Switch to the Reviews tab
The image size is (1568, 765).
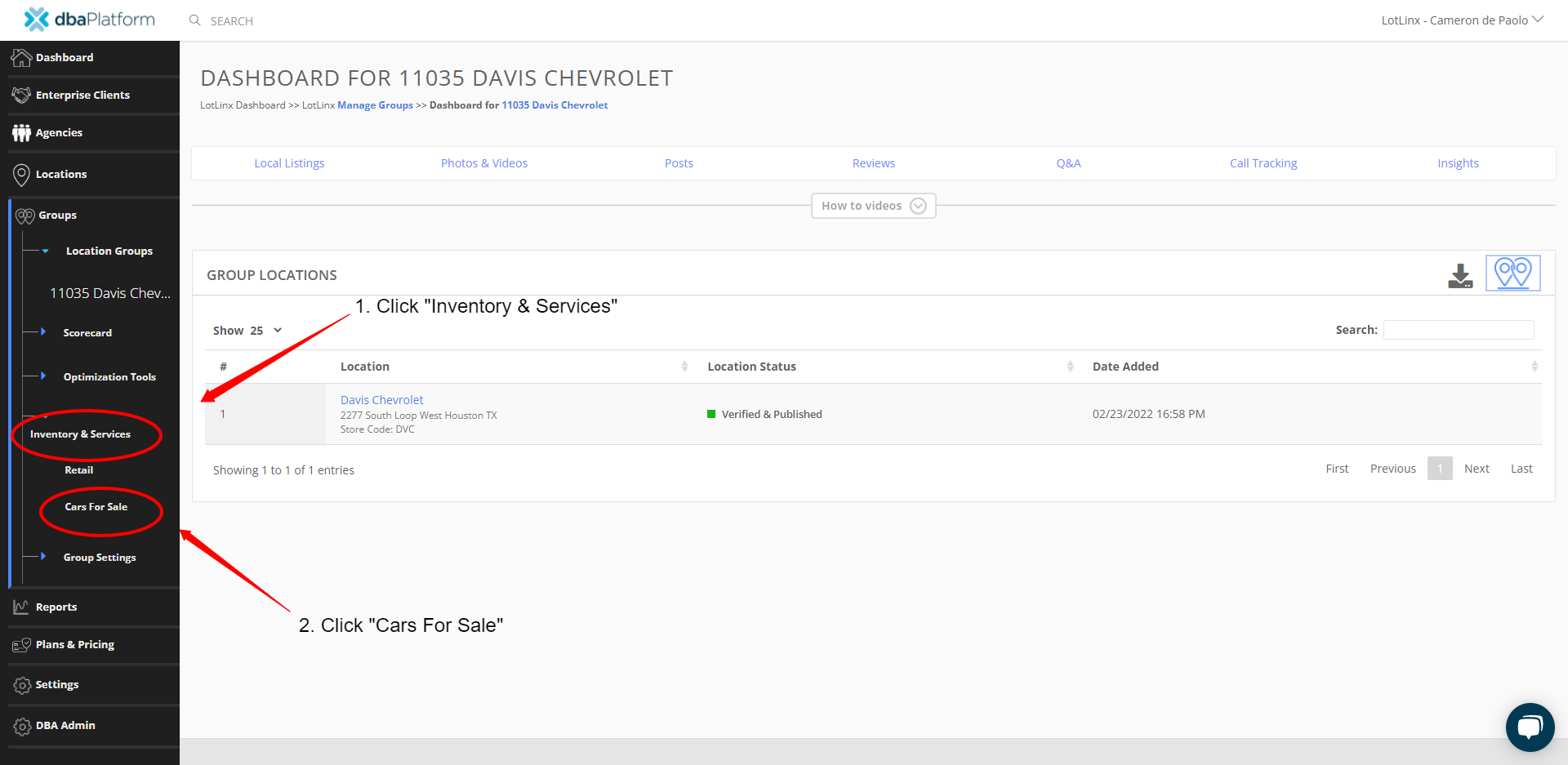[874, 163]
